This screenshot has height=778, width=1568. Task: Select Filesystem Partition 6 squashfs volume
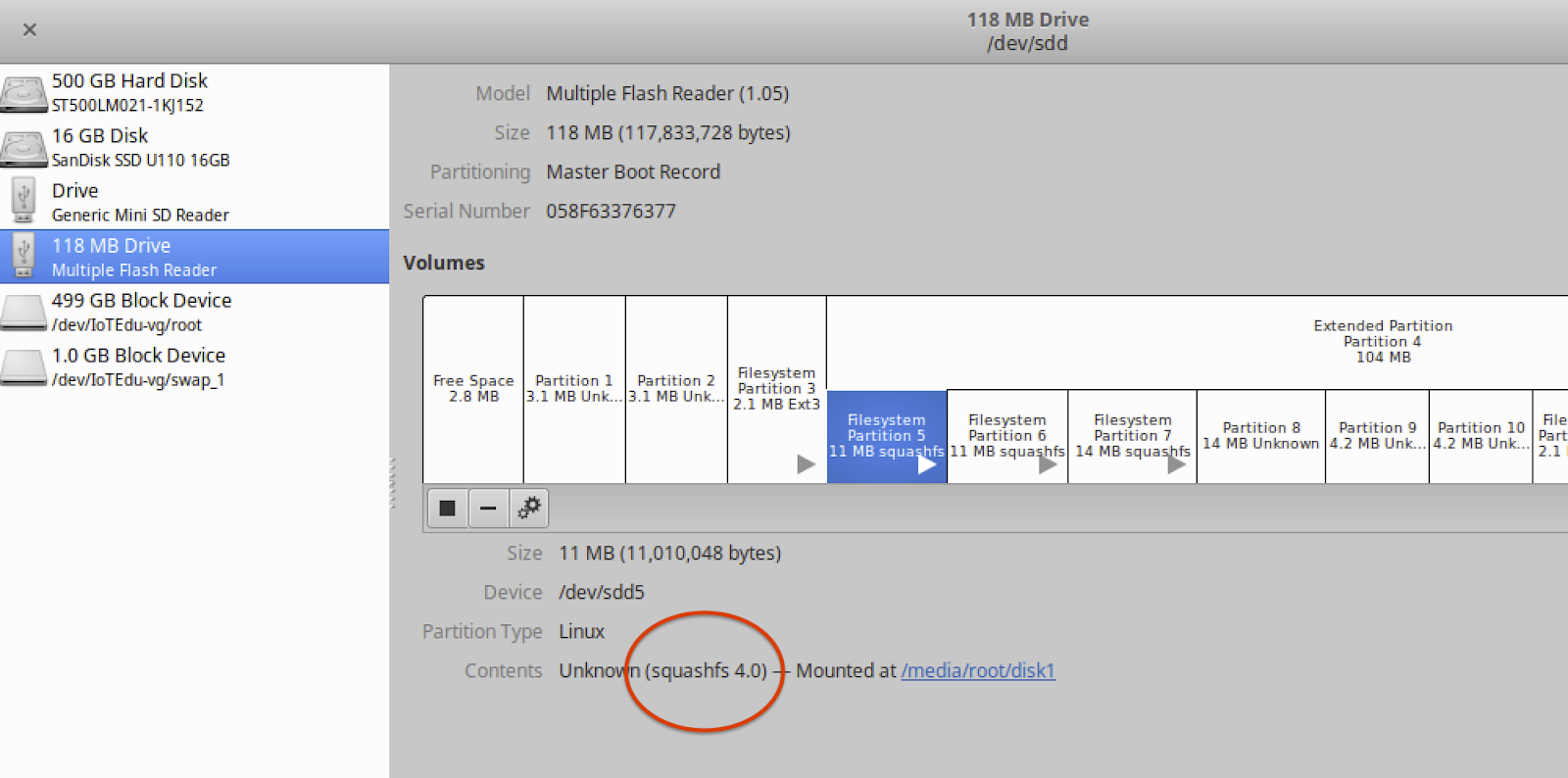tap(1006, 436)
